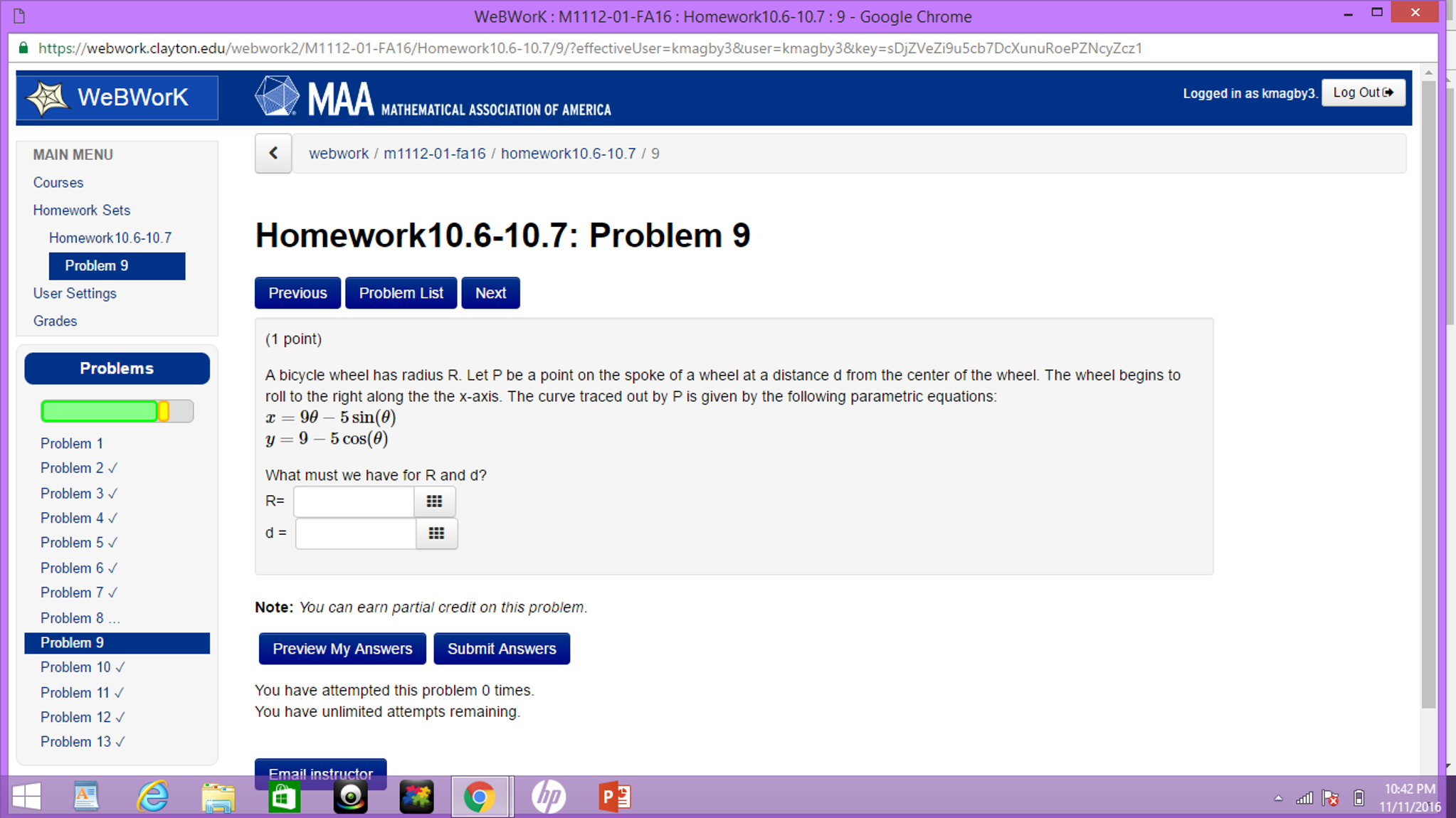Image resolution: width=1456 pixels, height=818 pixels.
Task: Click the Submit Answers button
Action: tap(501, 649)
